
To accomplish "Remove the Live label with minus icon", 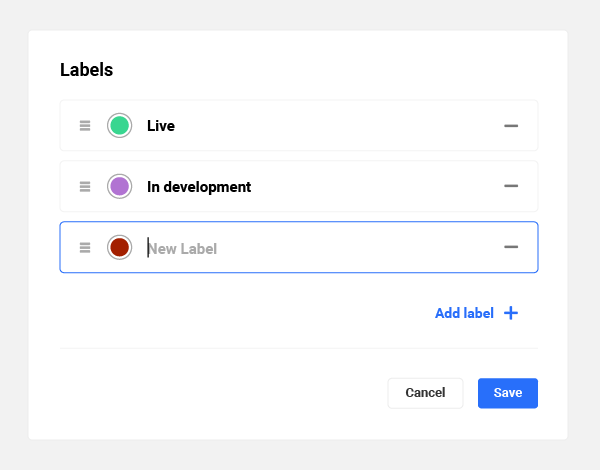I will [x=511, y=126].
